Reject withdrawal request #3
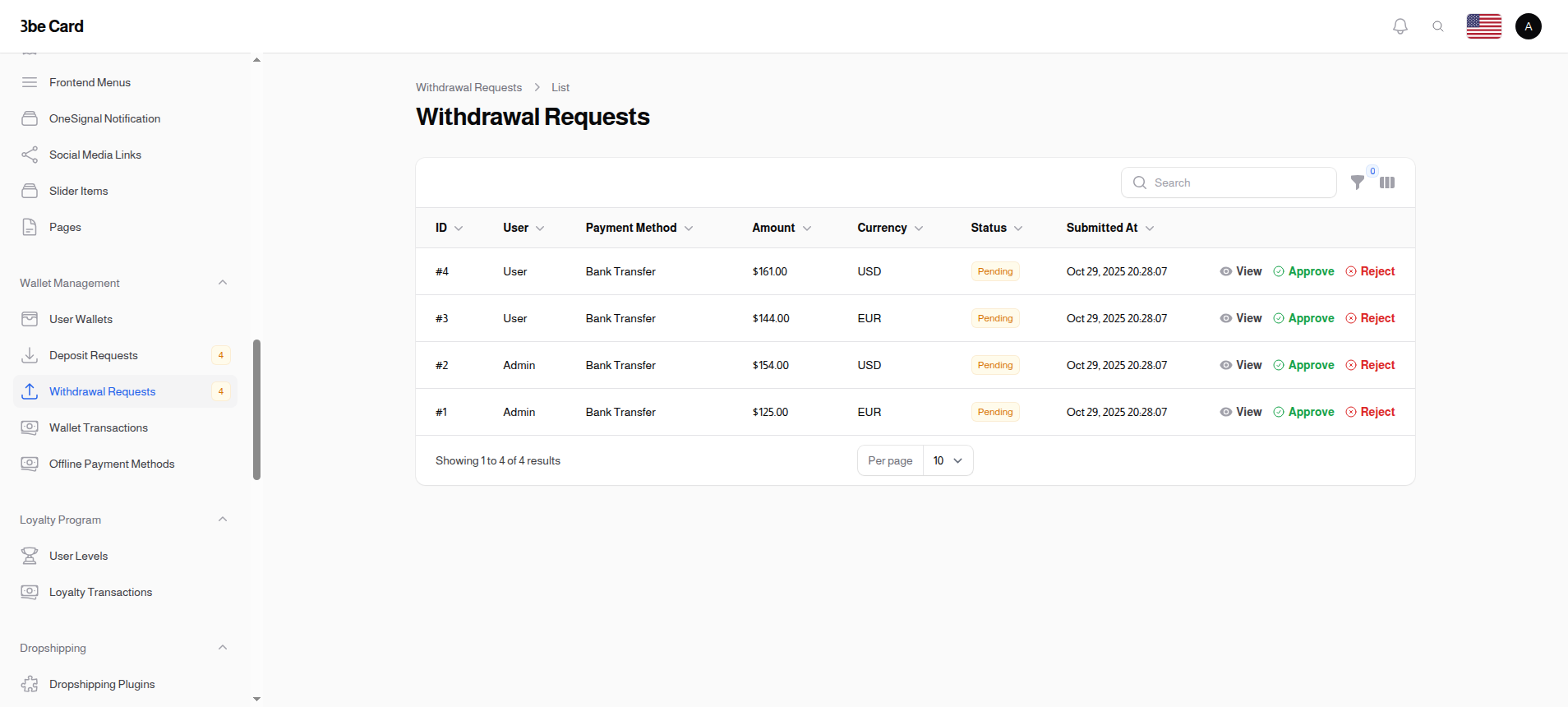The height and width of the screenshot is (707, 1568). tap(1370, 318)
